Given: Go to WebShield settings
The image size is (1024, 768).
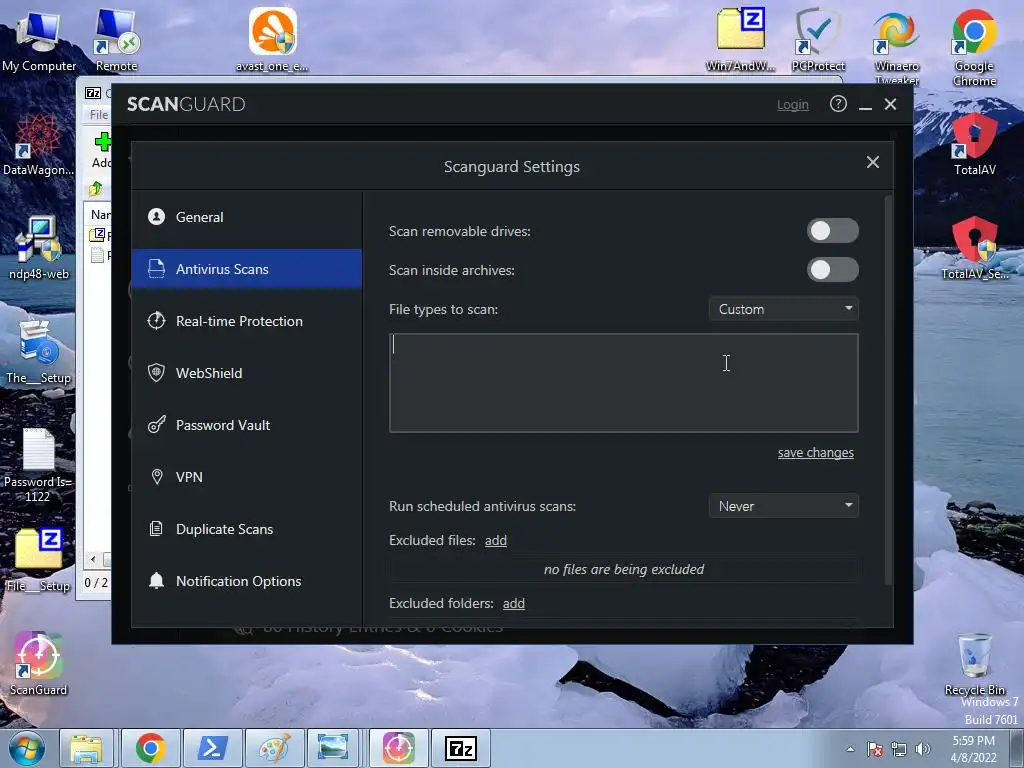Looking at the screenshot, I should 246,373.
